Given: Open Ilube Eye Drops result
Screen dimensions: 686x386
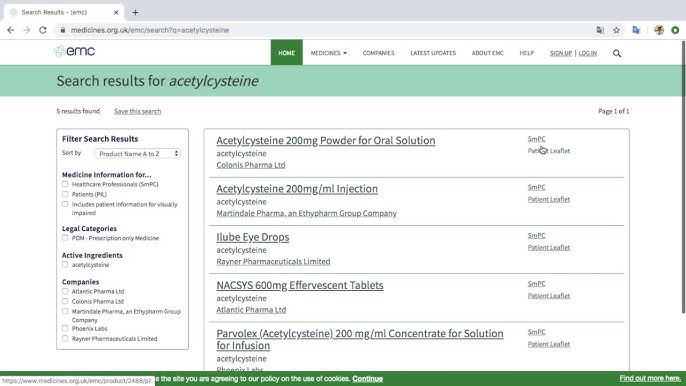Looking at the screenshot, I should 252,237.
